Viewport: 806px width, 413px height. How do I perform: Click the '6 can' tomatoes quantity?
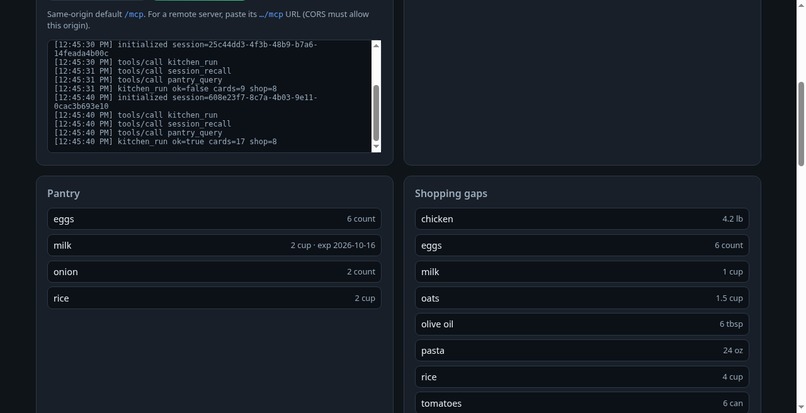pyautogui.click(x=732, y=403)
